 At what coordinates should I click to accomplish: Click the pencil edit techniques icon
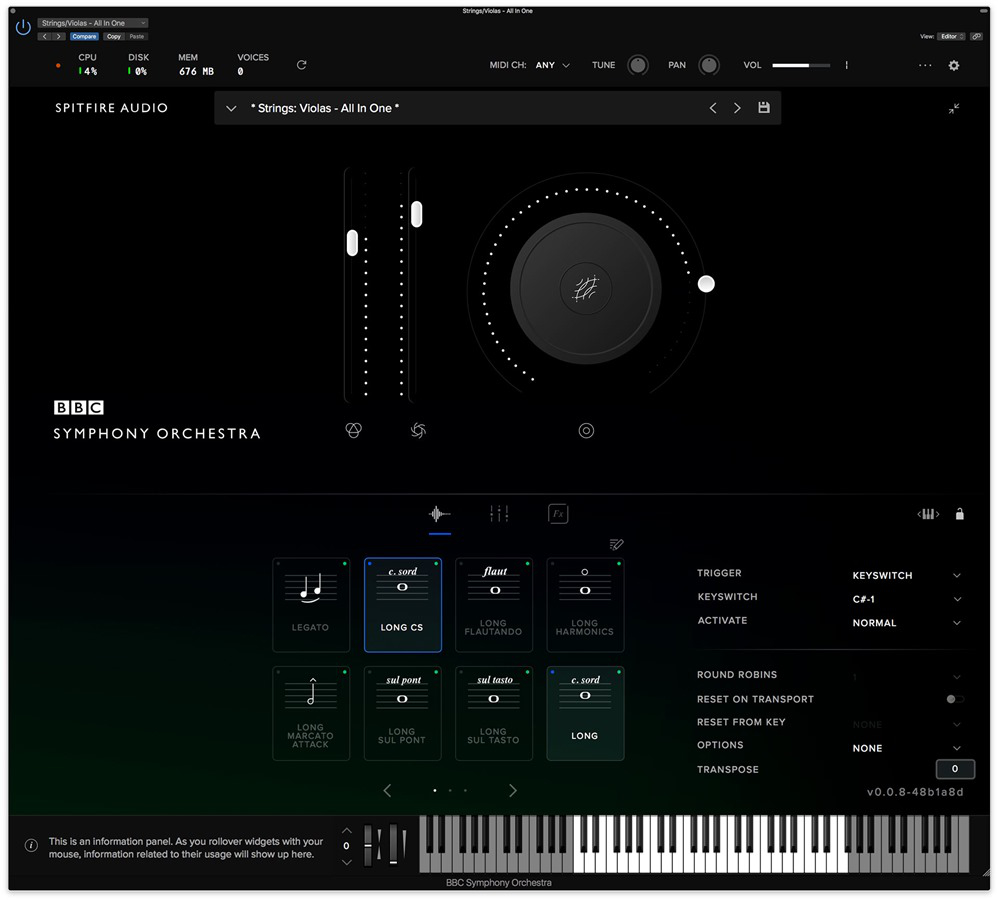616,544
